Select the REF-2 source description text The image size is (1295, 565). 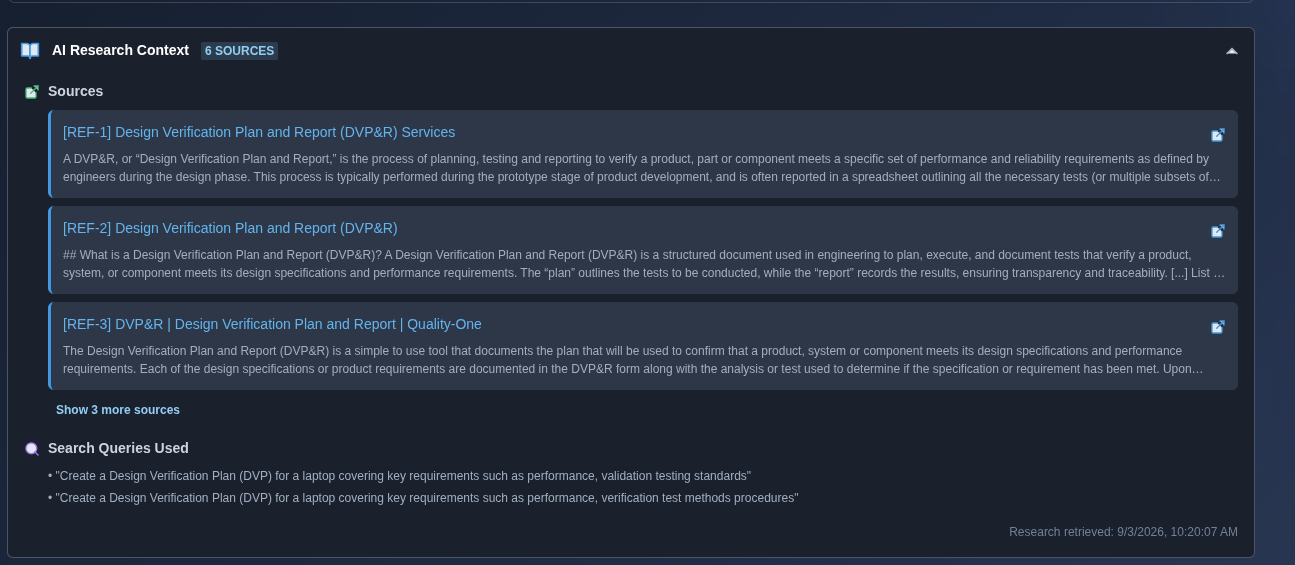pos(643,264)
